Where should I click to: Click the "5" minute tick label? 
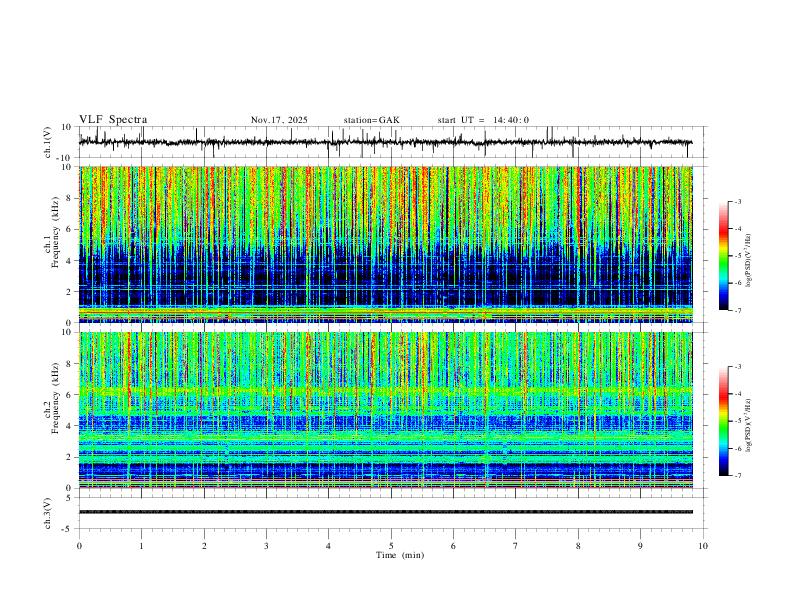[391, 546]
